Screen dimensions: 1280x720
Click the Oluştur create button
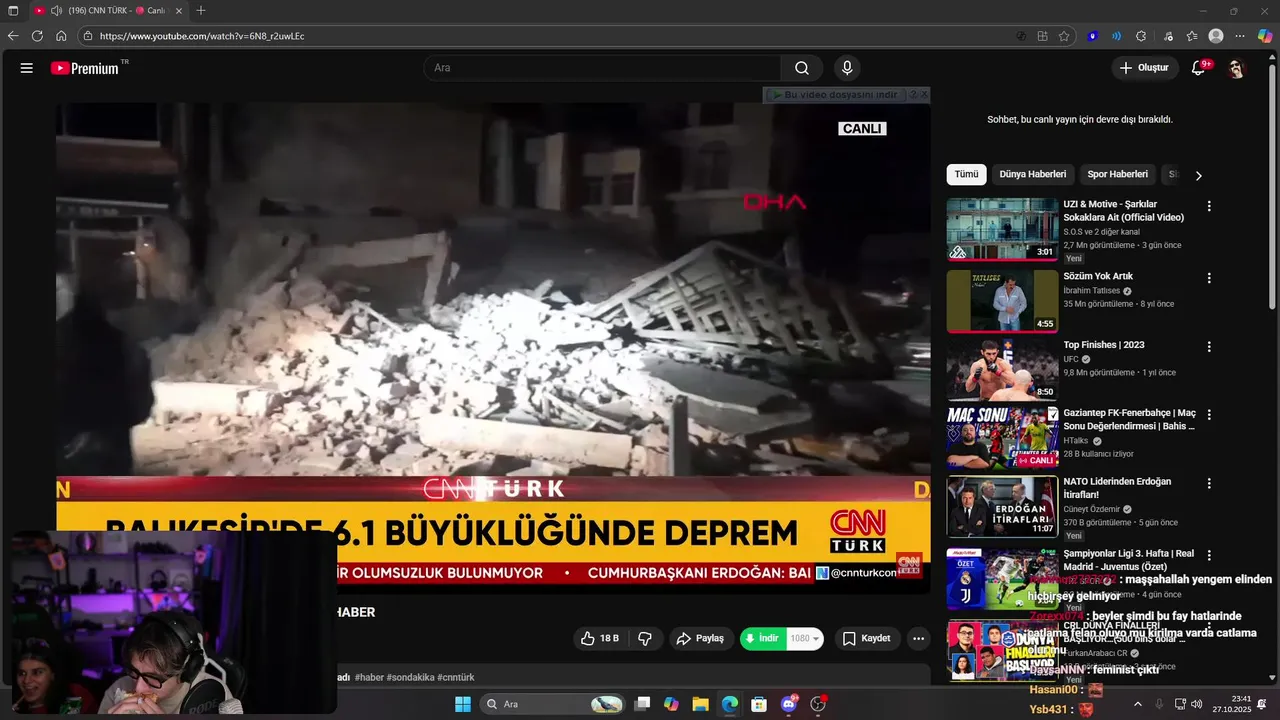click(1145, 68)
